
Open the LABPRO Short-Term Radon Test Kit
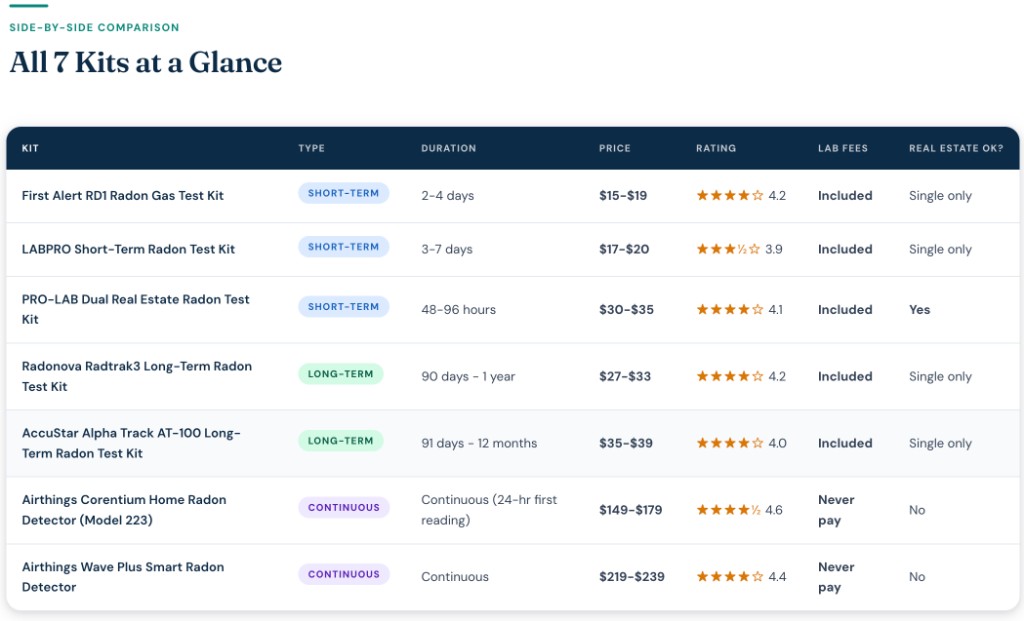pyautogui.click(x=128, y=249)
